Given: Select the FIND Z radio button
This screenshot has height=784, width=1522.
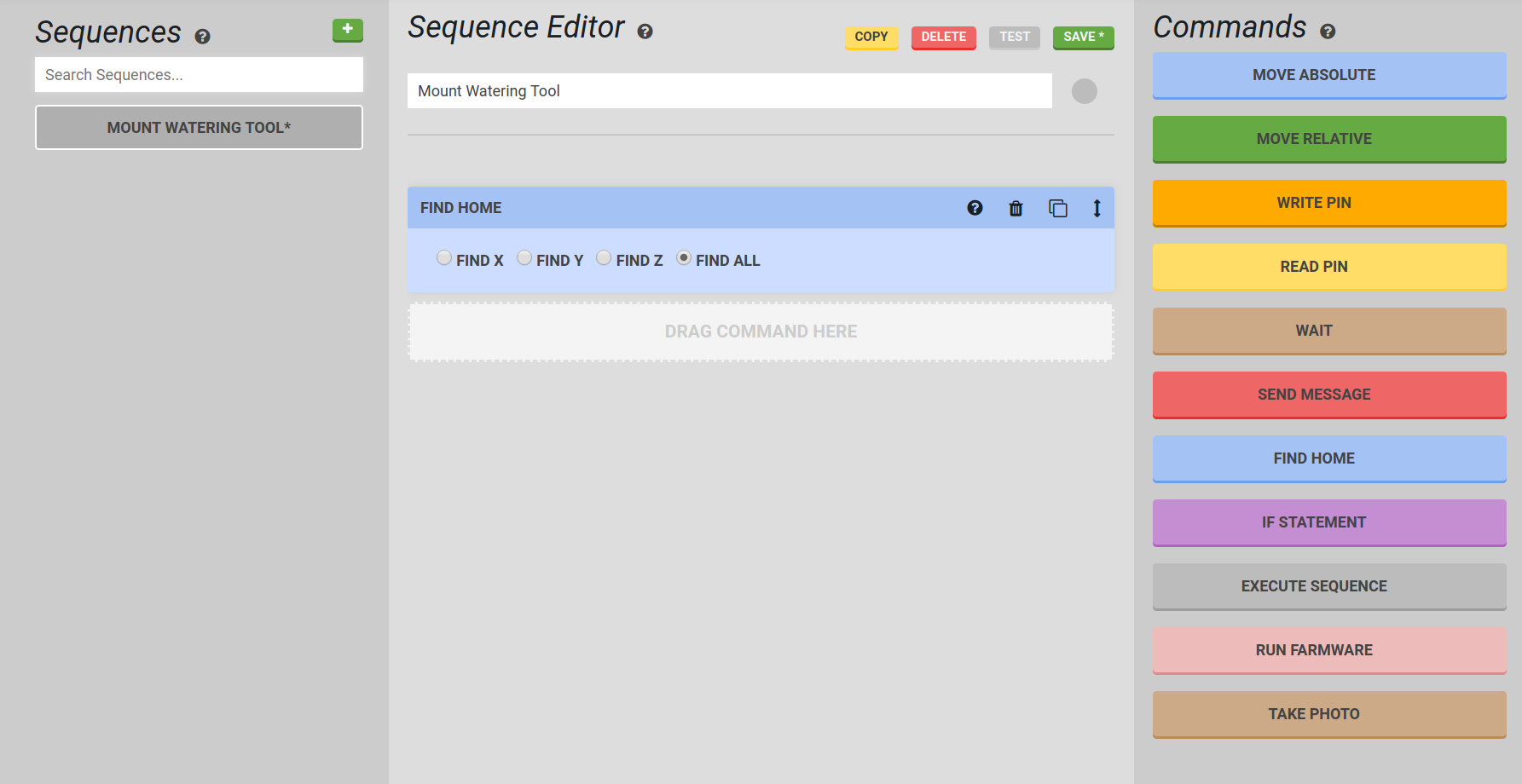Looking at the screenshot, I should (x=604, y=257).
